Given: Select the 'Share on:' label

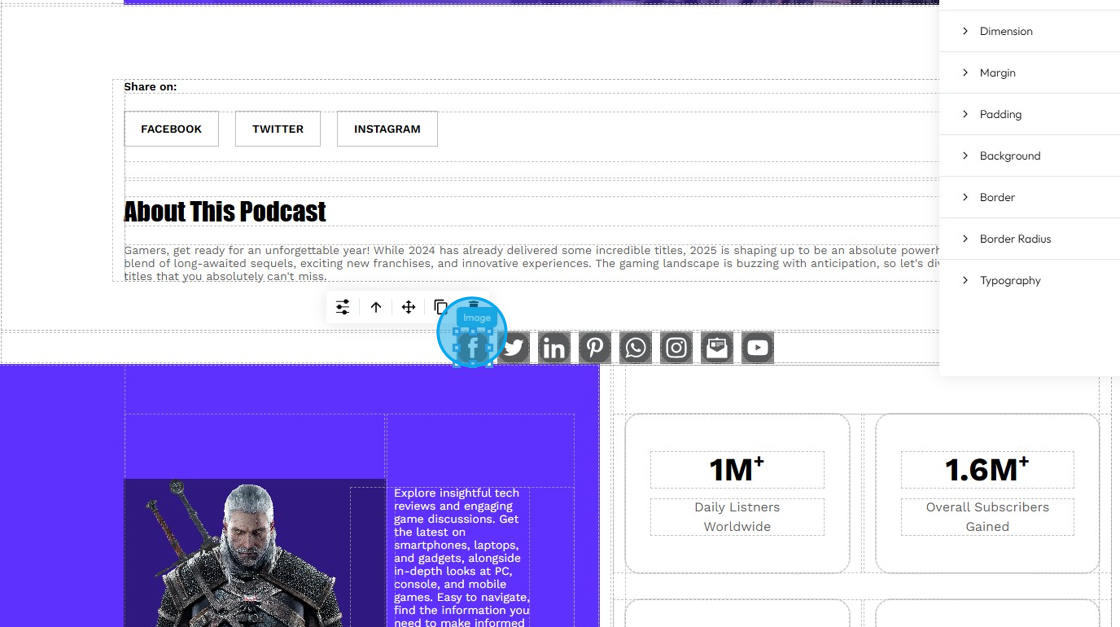Looking at the screenshot, I should [150, 86].
